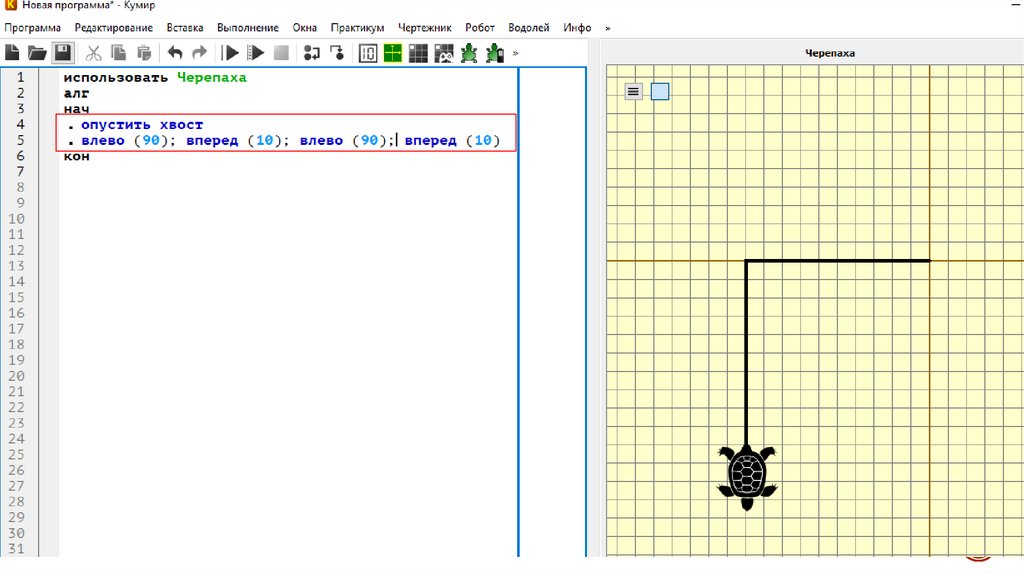The height and width of the screenshot is (574, 1024).
Task: Expand the toolbar overflow chevron
Action: pyautogui.click(x=516, y=53)
